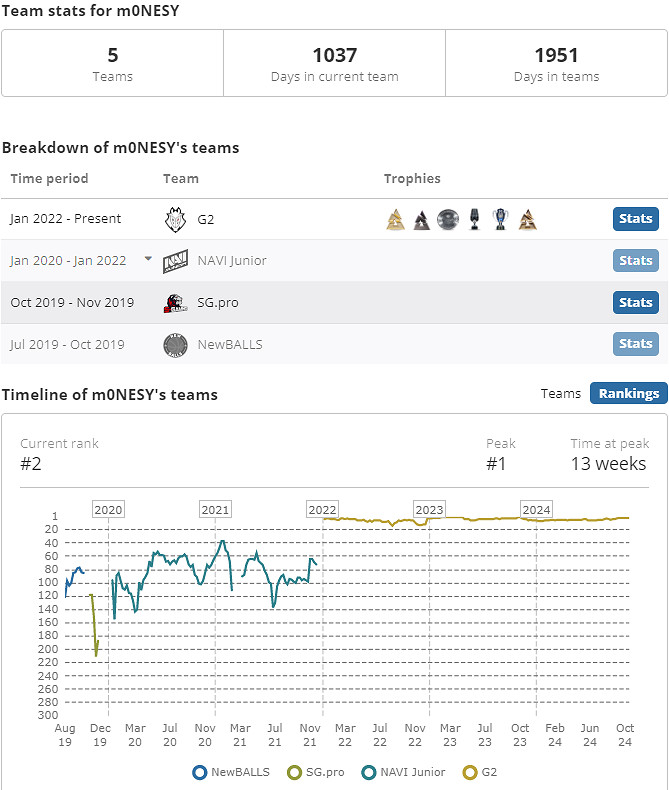Open Stats for SG.pro
The height and width of the screenshot is (790, 669).
coord(635,302)
